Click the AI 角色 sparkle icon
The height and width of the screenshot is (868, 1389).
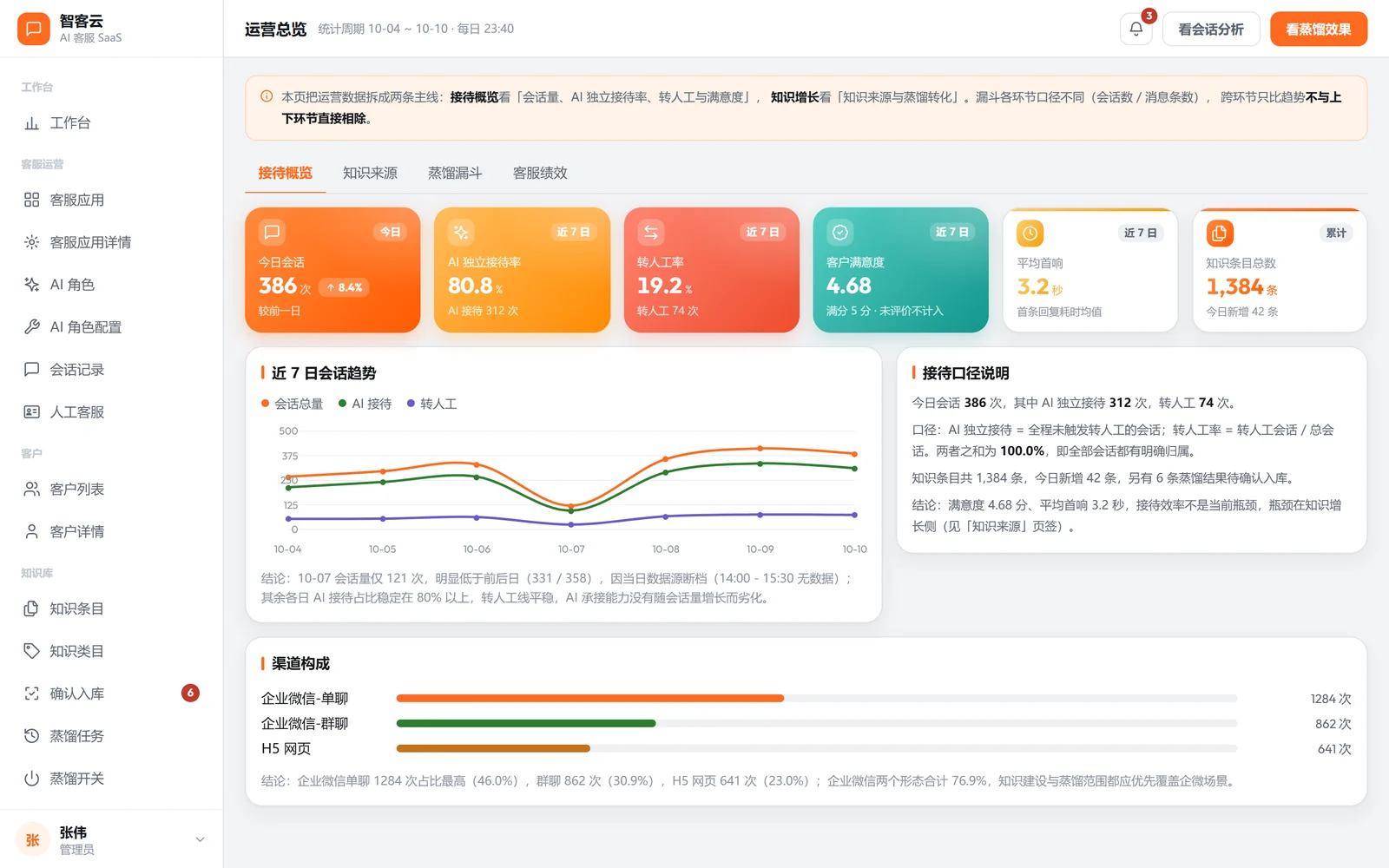click(x=32, y=285)
